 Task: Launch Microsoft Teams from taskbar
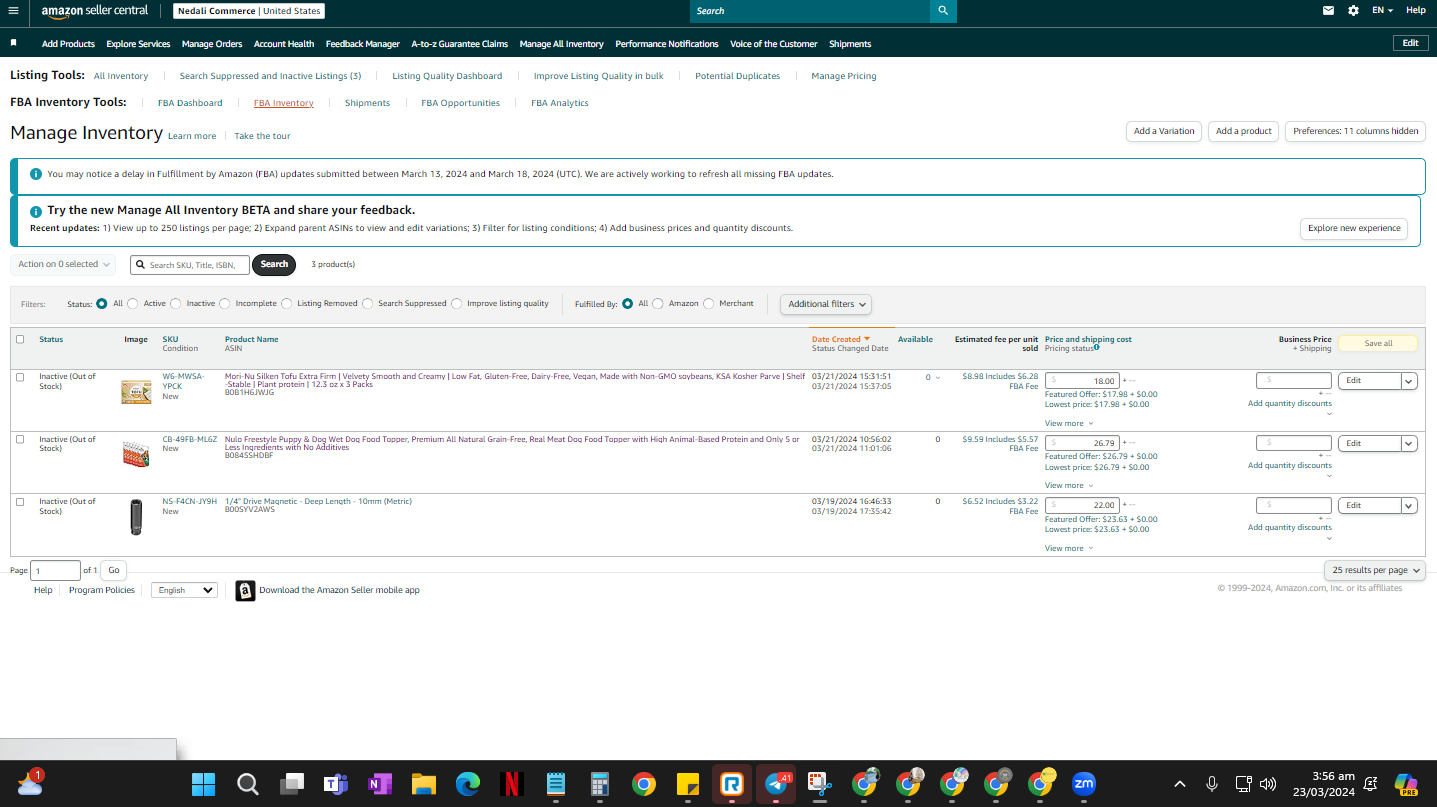[335, 784]
